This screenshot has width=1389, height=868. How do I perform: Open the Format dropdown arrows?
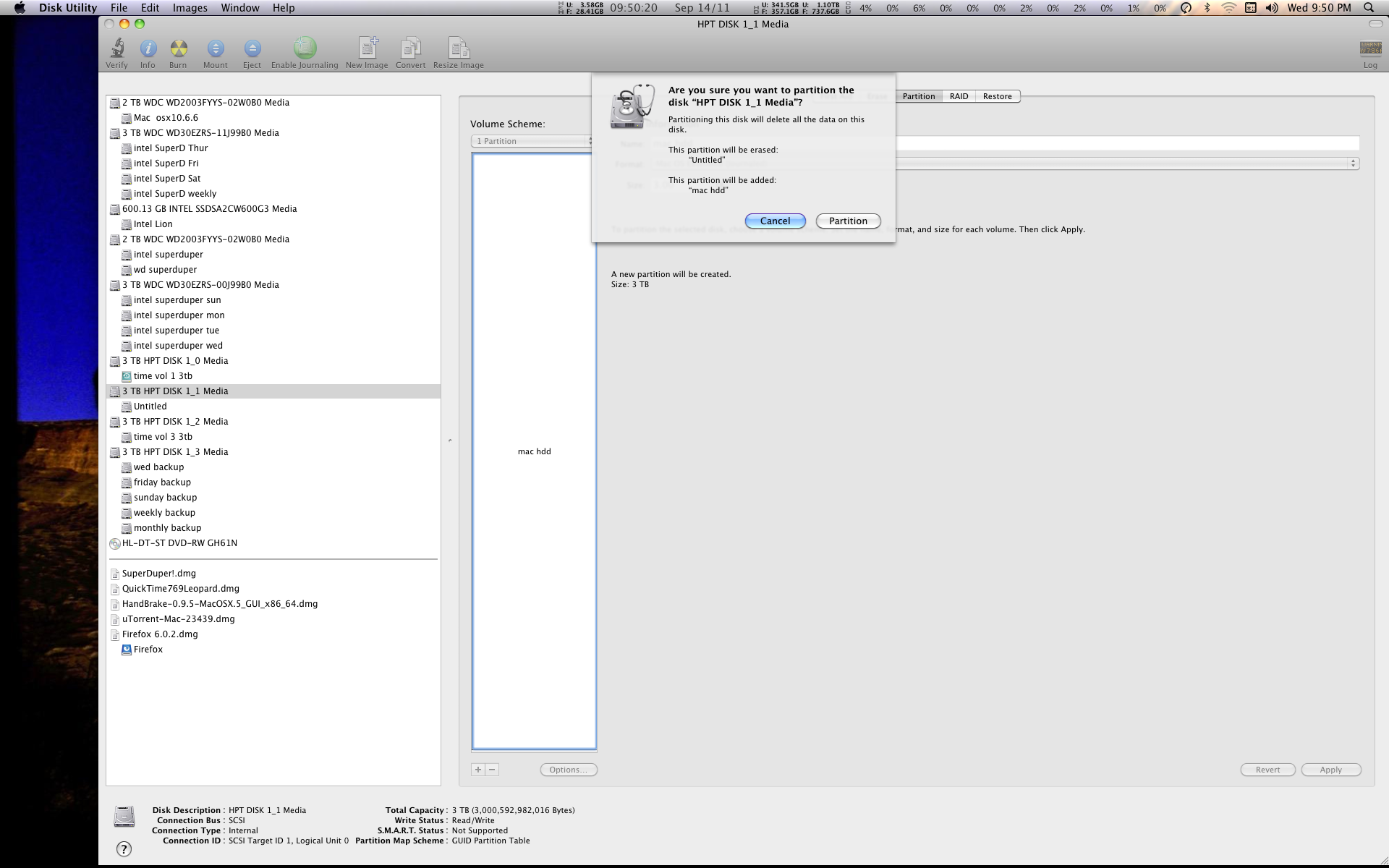pyautogui.click(x=1353, y=163)
